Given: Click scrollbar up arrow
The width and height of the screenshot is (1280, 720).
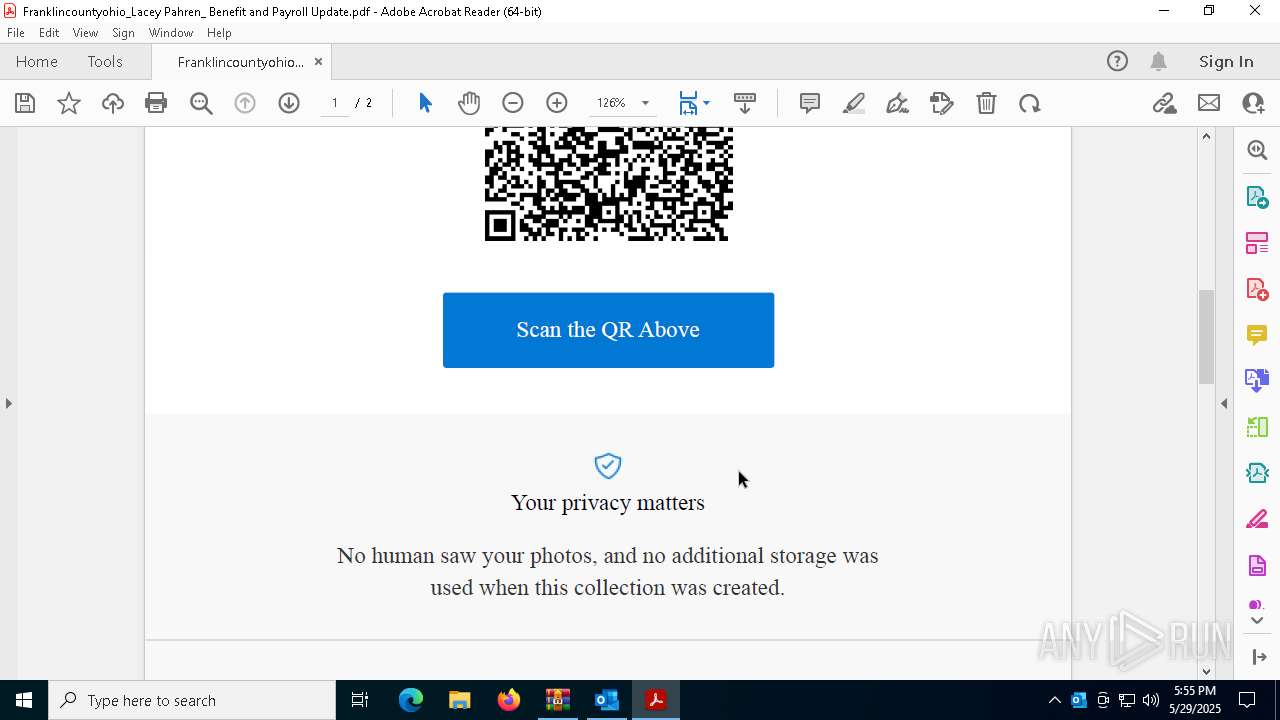Looking at the screenshot, I should (1206, 136).
